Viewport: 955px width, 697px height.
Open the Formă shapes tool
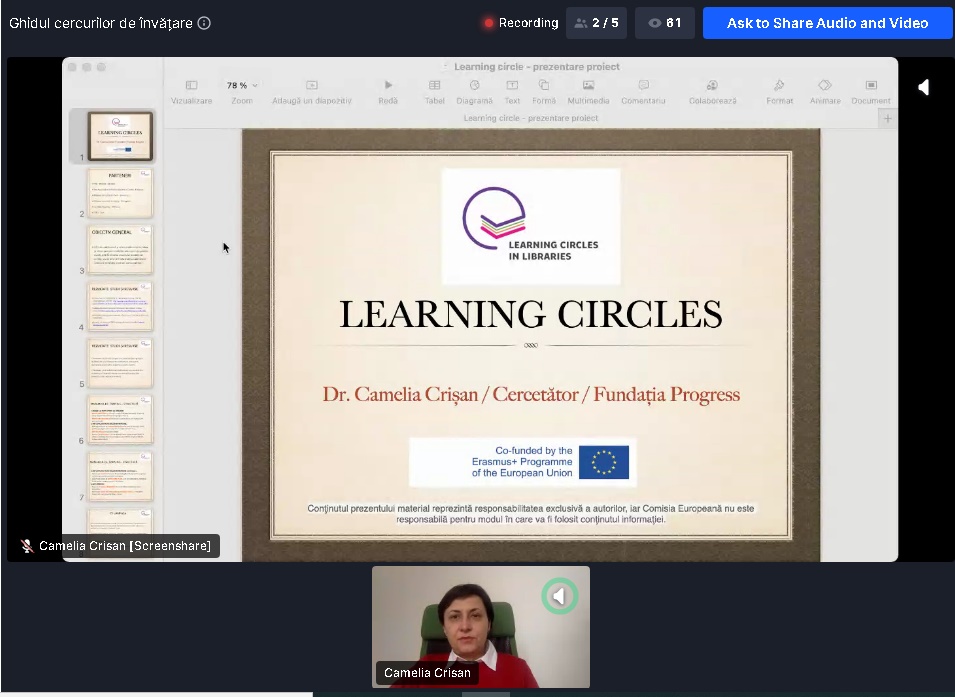click(x=544, y=86)
